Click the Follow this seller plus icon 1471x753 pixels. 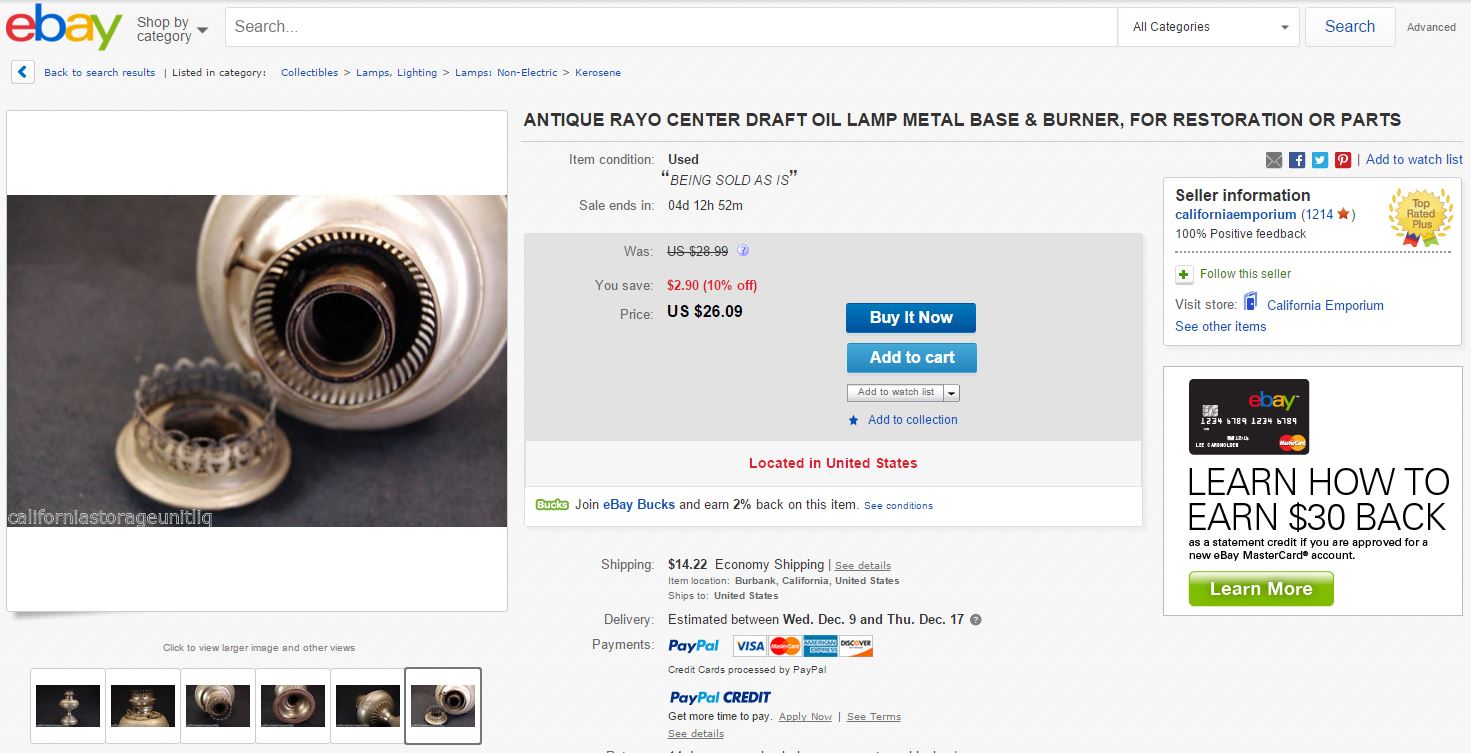coord(1184,274)
